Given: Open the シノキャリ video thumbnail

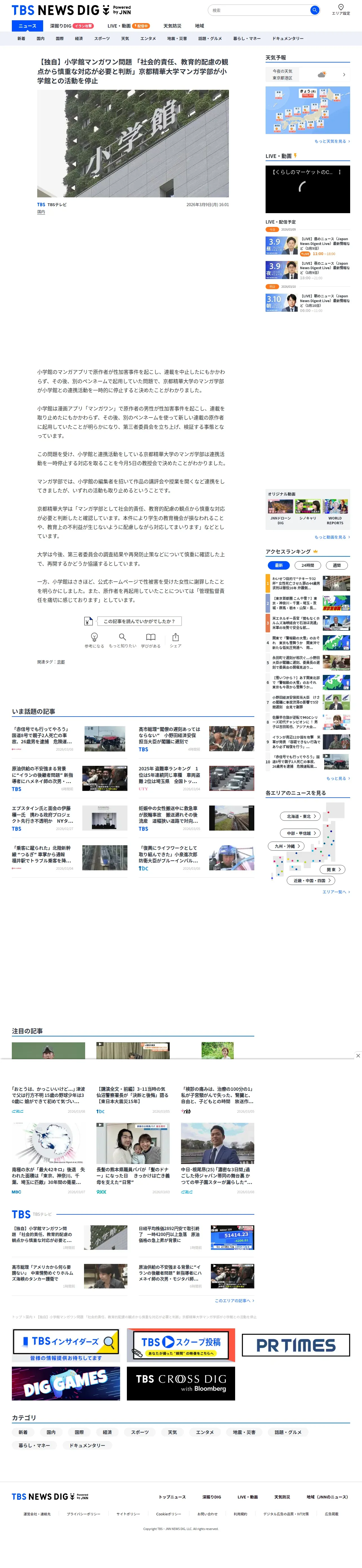Looking at the screenshot, I should click(308, 507).
